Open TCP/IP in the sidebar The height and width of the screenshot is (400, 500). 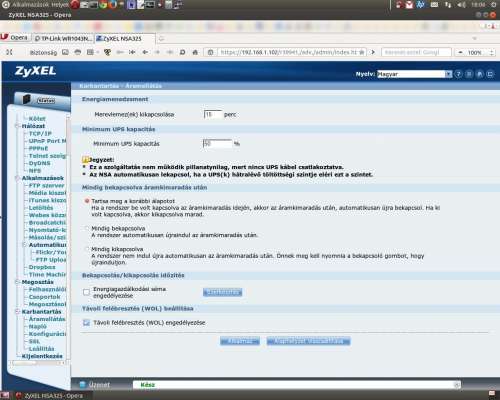pos(40,133)
